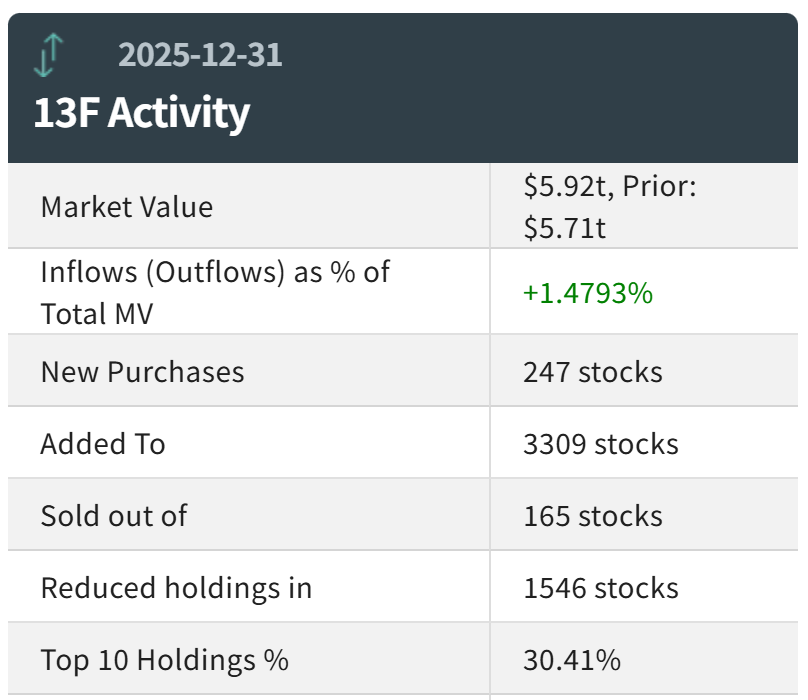Viewport: 808px width, 700px height.
Task: Click the dark header bar's empty right side
Action: coord(600,88)
